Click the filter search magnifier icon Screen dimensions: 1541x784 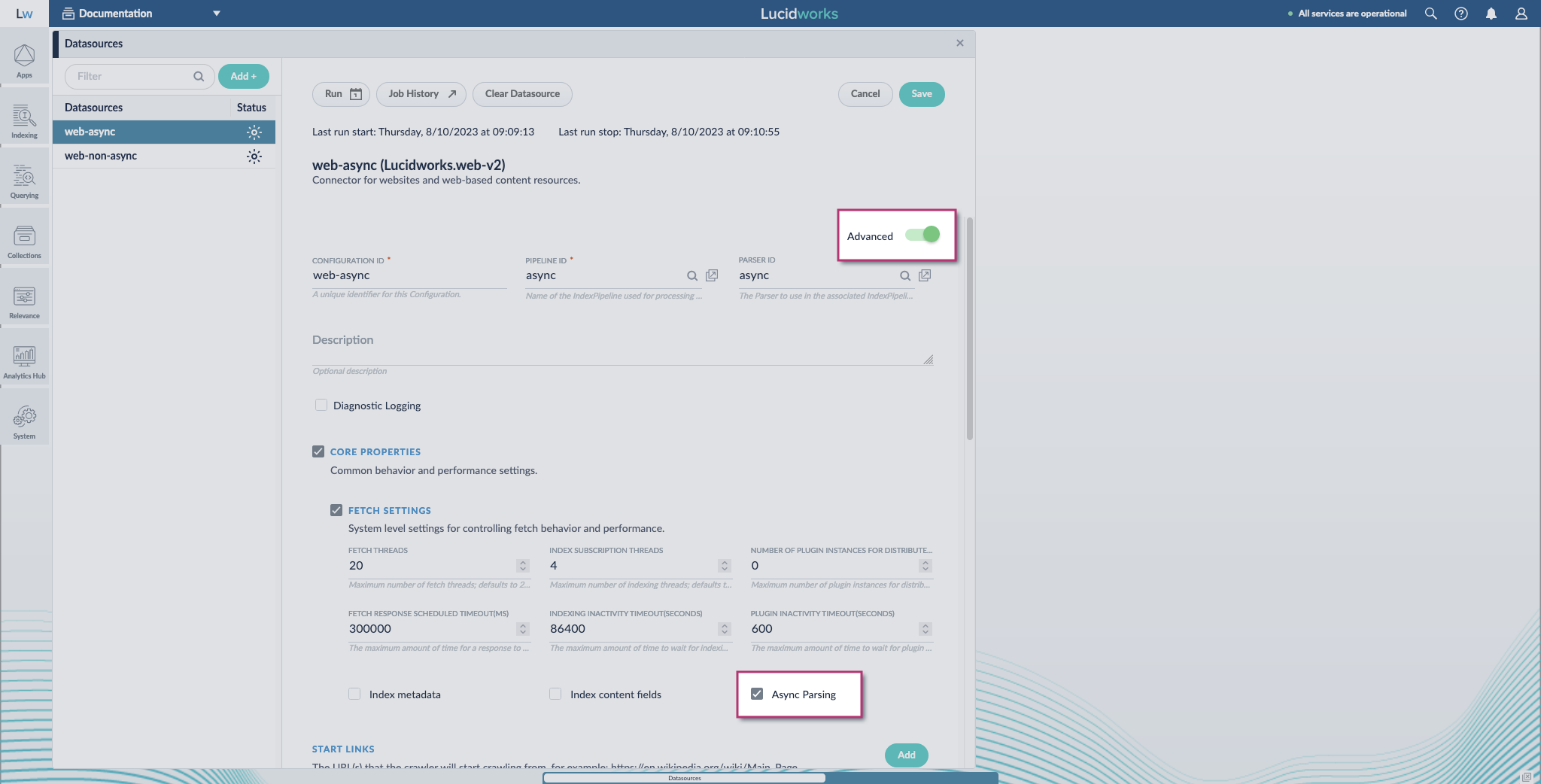199,76
